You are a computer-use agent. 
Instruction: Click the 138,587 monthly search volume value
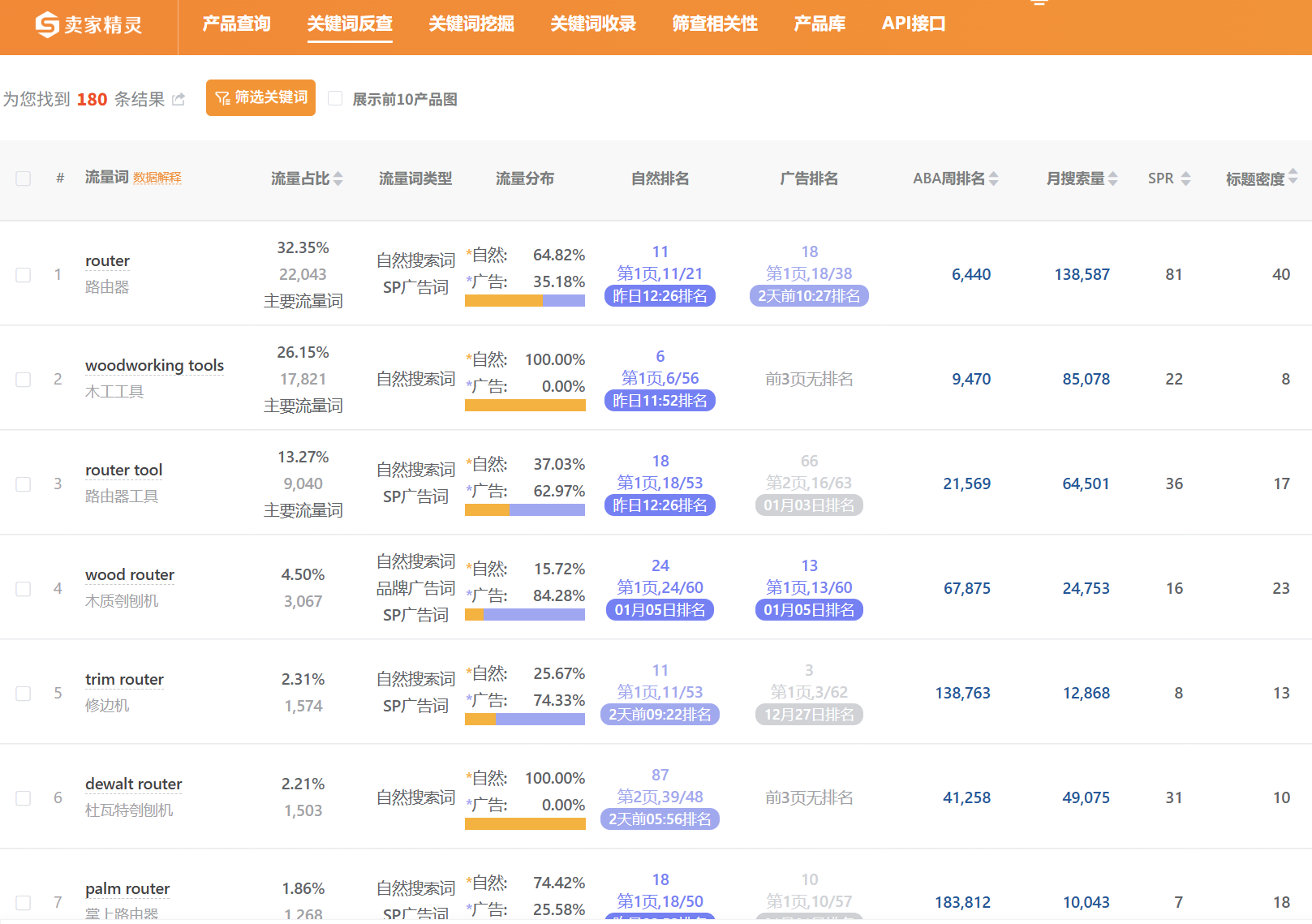coord(1082,275)
